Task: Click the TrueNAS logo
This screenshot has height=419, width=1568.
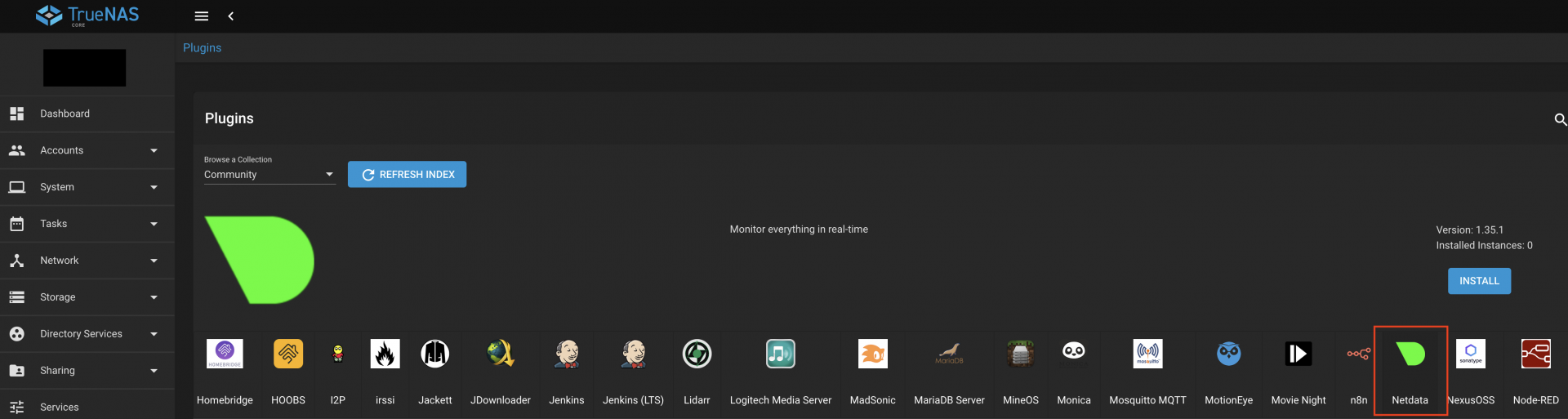Action: click(x=87, y=16)
